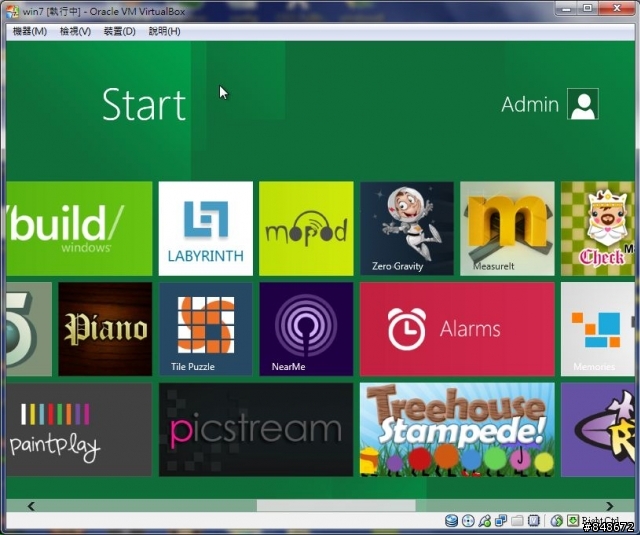Launch the Labyrinth app tile

206,229
